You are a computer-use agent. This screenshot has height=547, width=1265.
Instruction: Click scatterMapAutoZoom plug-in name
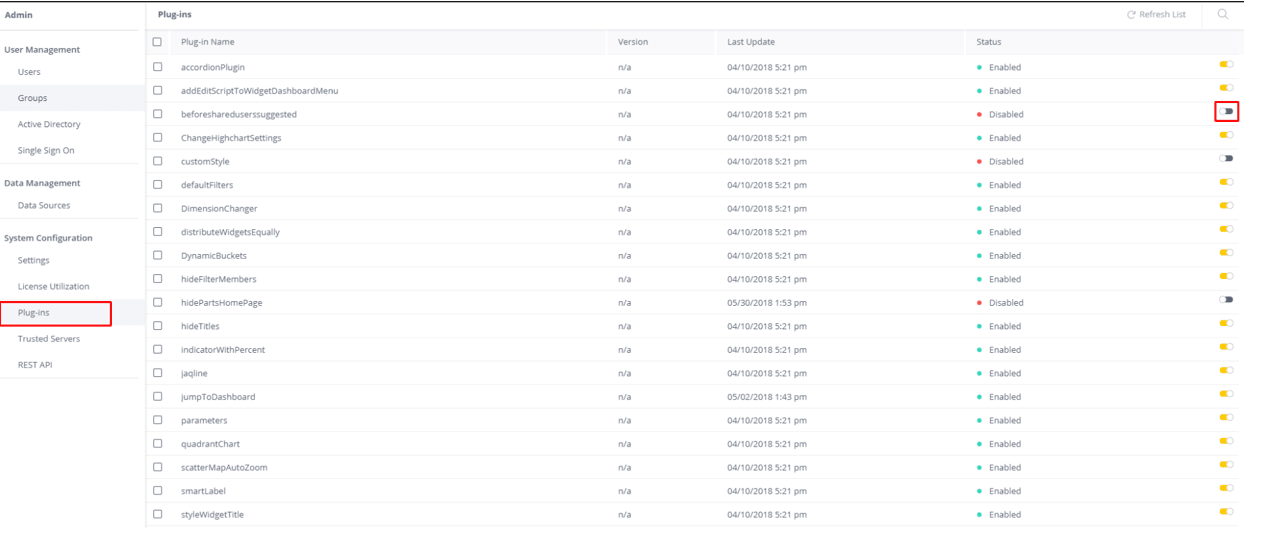(x=224, y=467)
